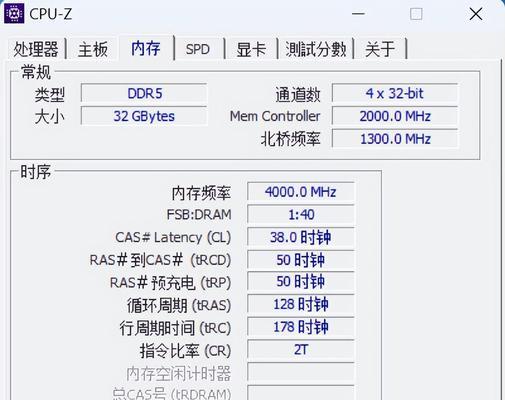
Task: Select the tRAS 128 时钟 value
Action: click(x=301, y=304)
